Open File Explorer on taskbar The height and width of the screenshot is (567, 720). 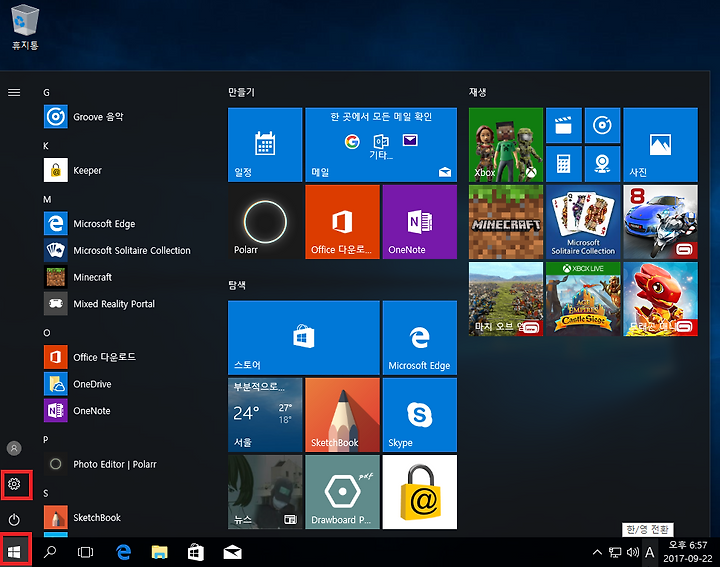click(x=159, y=552)
